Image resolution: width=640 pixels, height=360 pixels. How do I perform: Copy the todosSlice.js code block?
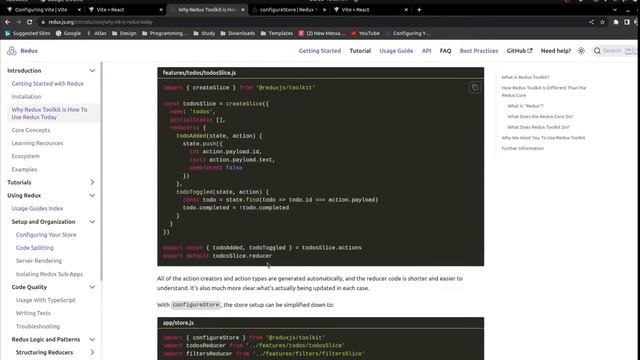click(x=474, y=87)
